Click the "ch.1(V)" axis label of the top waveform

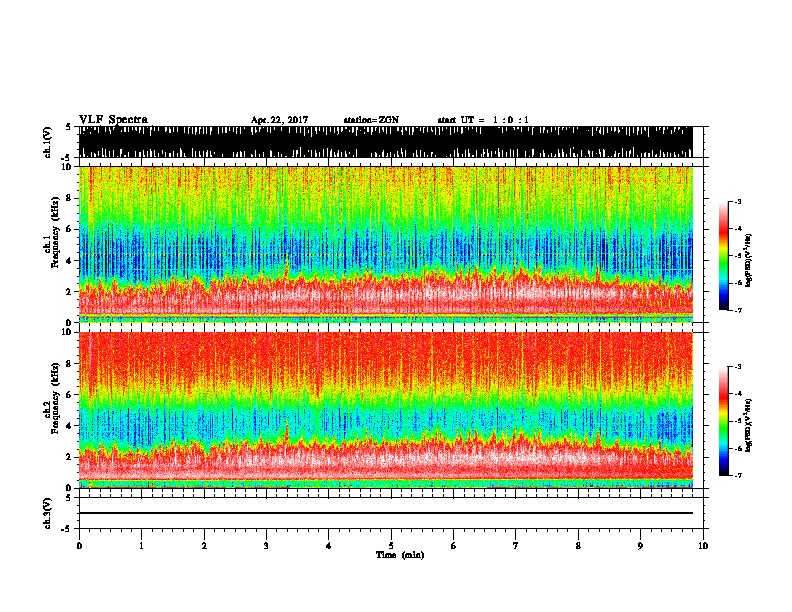47,142
